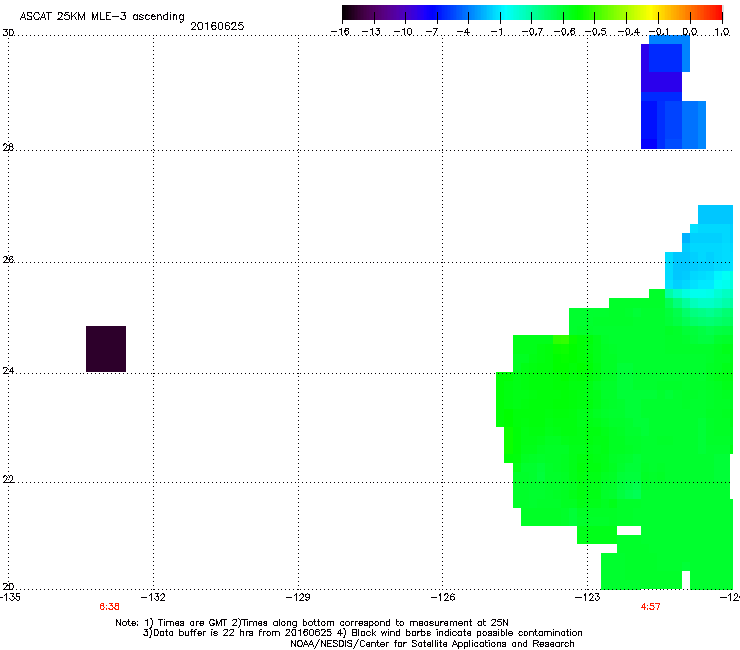
Task: Click the date label 20160625 under the title
Action: pos(217,26)
